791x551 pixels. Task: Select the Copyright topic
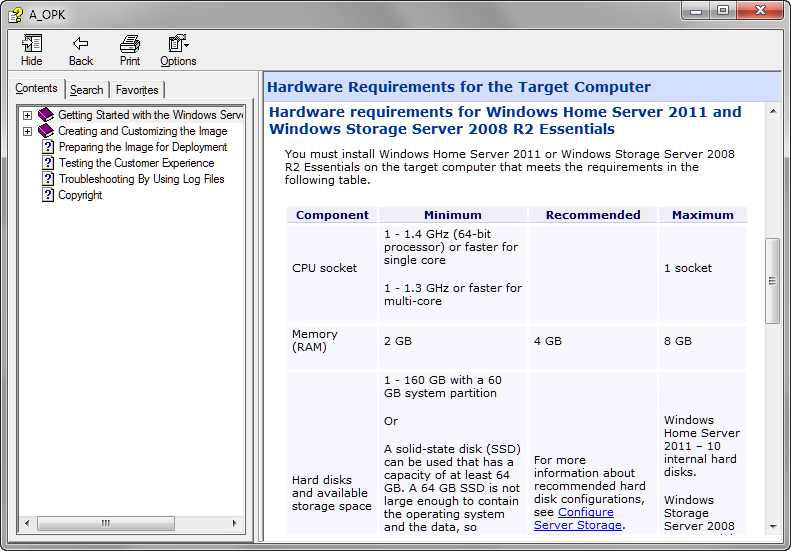(x=80, y=195)
